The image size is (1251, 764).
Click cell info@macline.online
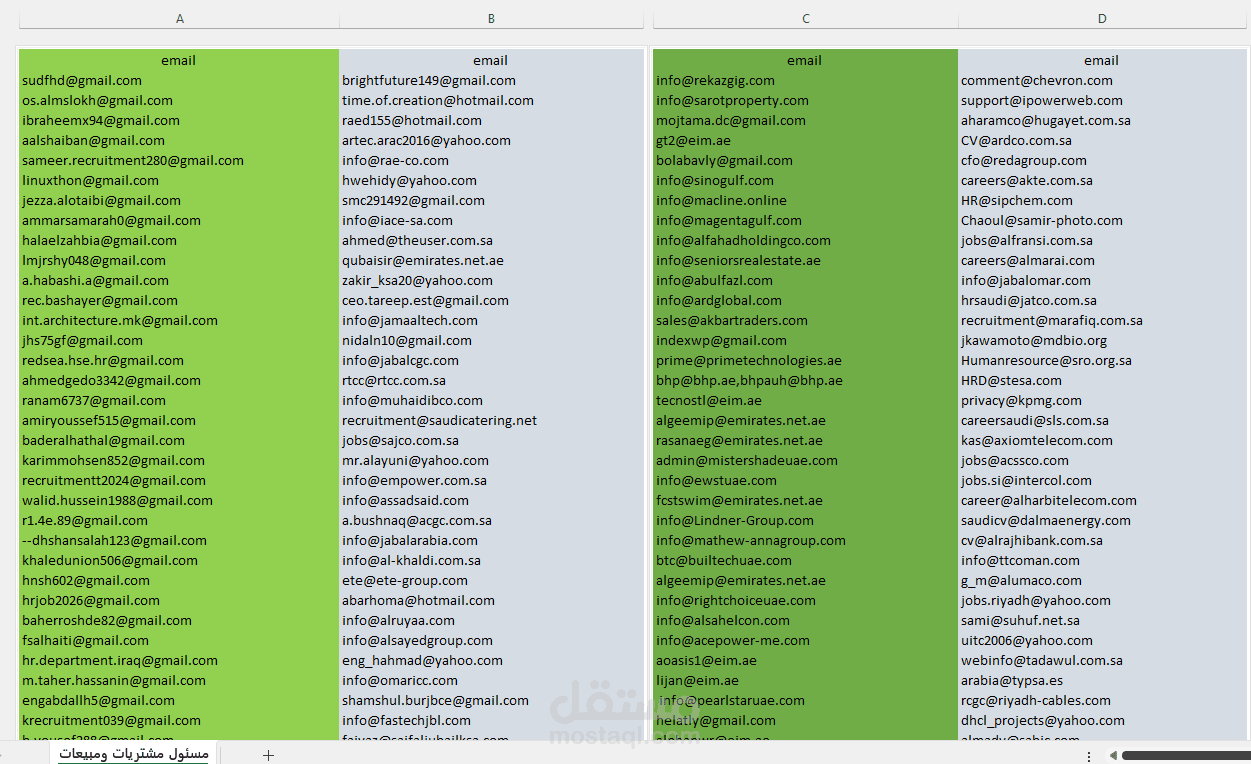click(805, 200)
